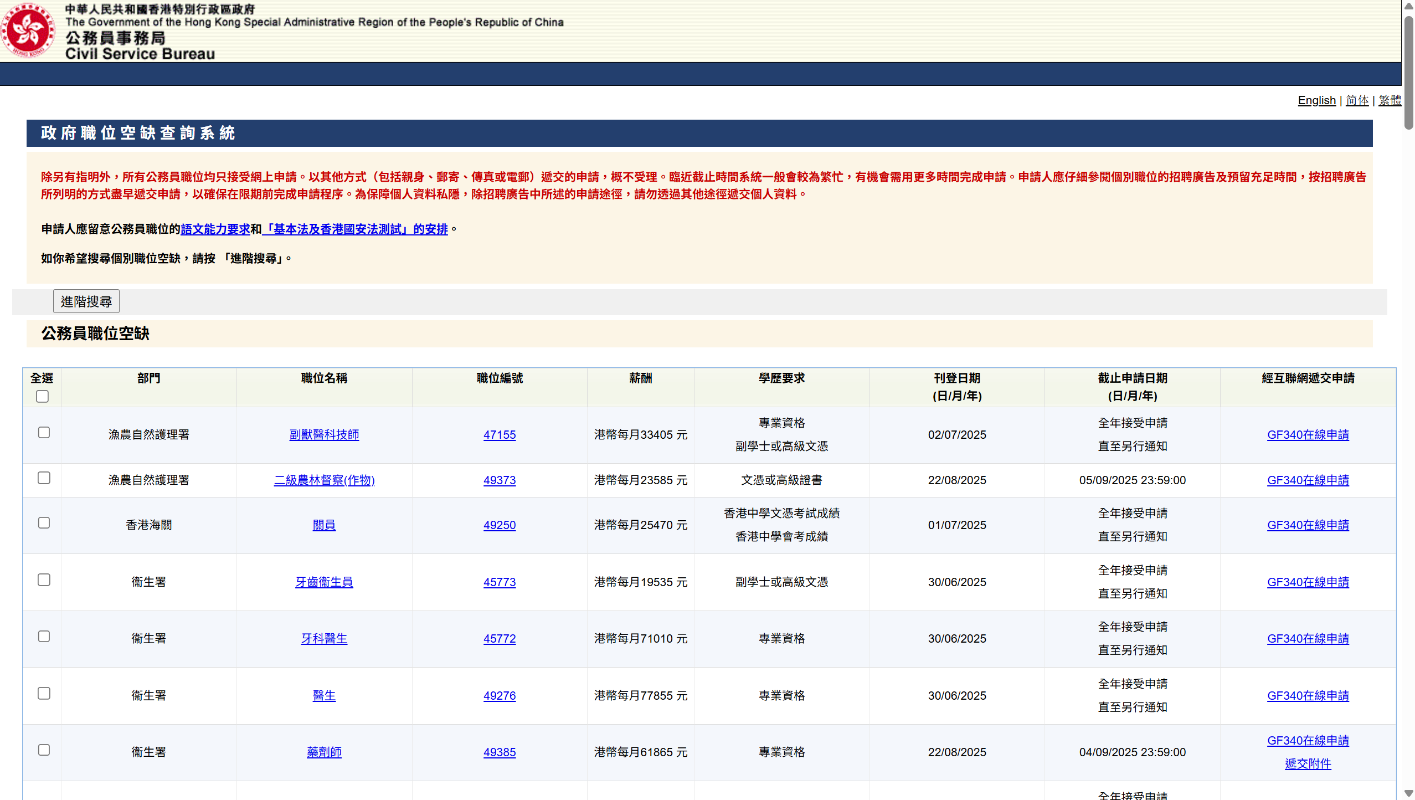The width and height of the screenshot is (1415, 800).
Task: Click the scrollbar down arrow
Action: (1408, 793)
